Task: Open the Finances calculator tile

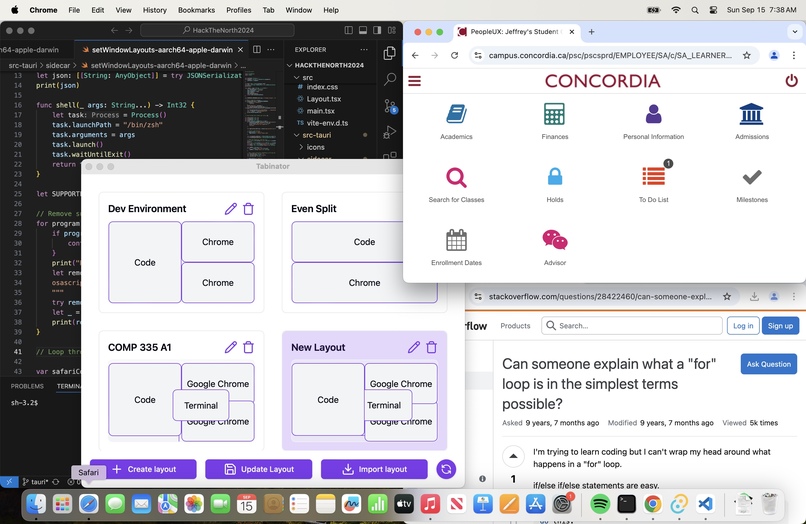Action: pos(555,121)
